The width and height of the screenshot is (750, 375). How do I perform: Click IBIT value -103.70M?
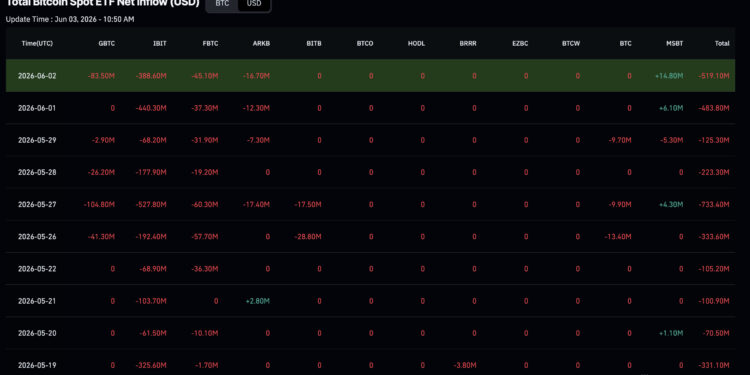coord(151,301)
